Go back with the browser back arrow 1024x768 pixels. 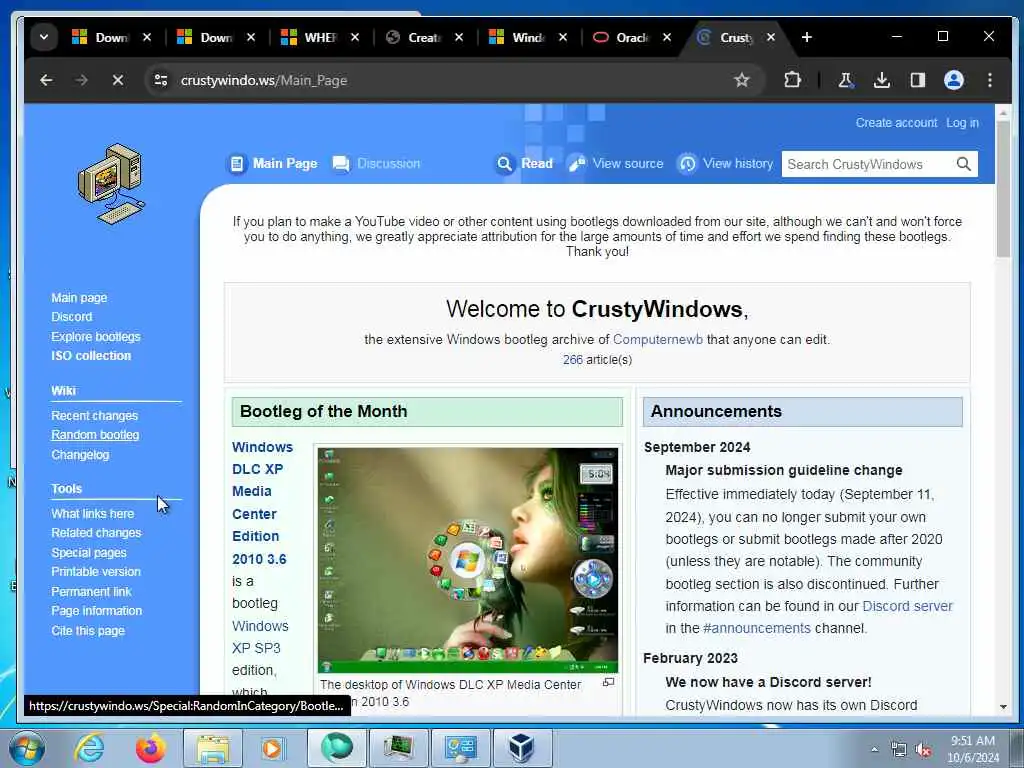coord(46,80)
